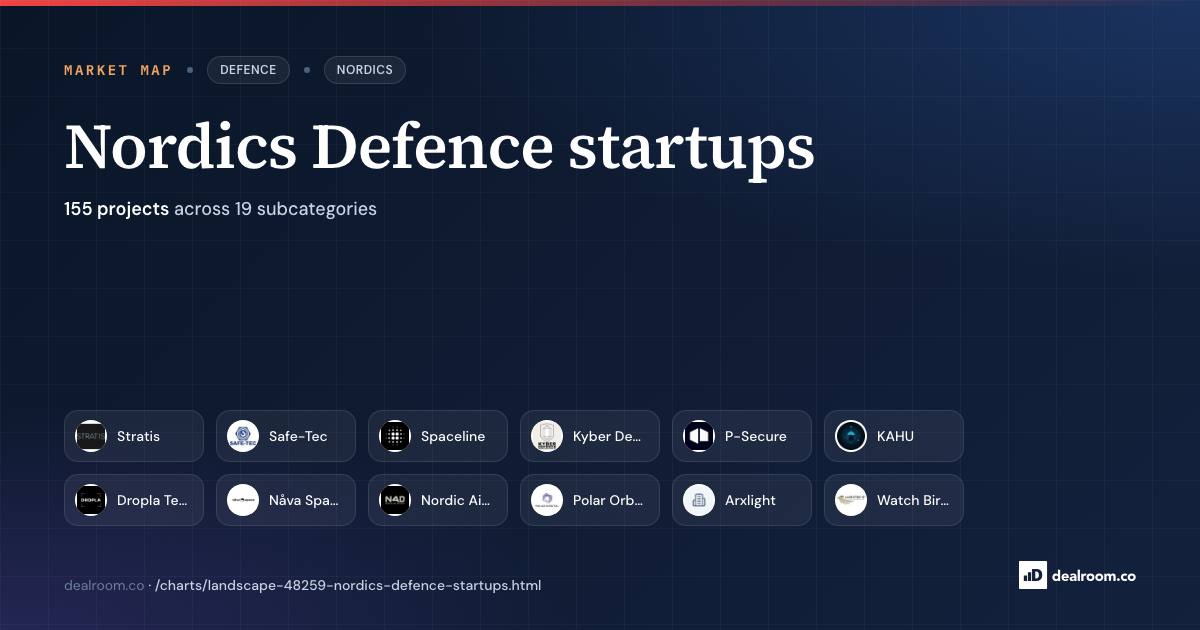Open the Watch Bir... company name
The height and width of the screenshot is (630, 1200).
[913, 500]
